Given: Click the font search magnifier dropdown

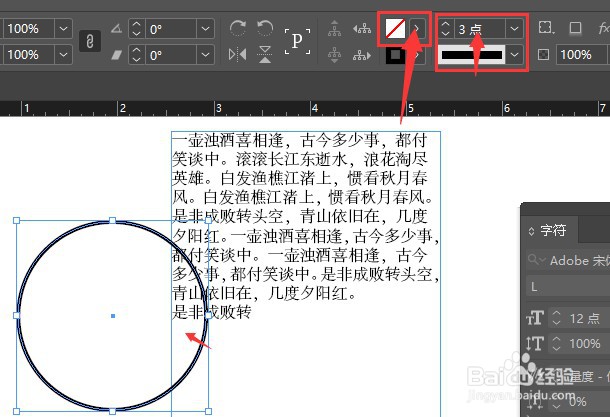Looking at the screenshot, I should pos(537,259).
